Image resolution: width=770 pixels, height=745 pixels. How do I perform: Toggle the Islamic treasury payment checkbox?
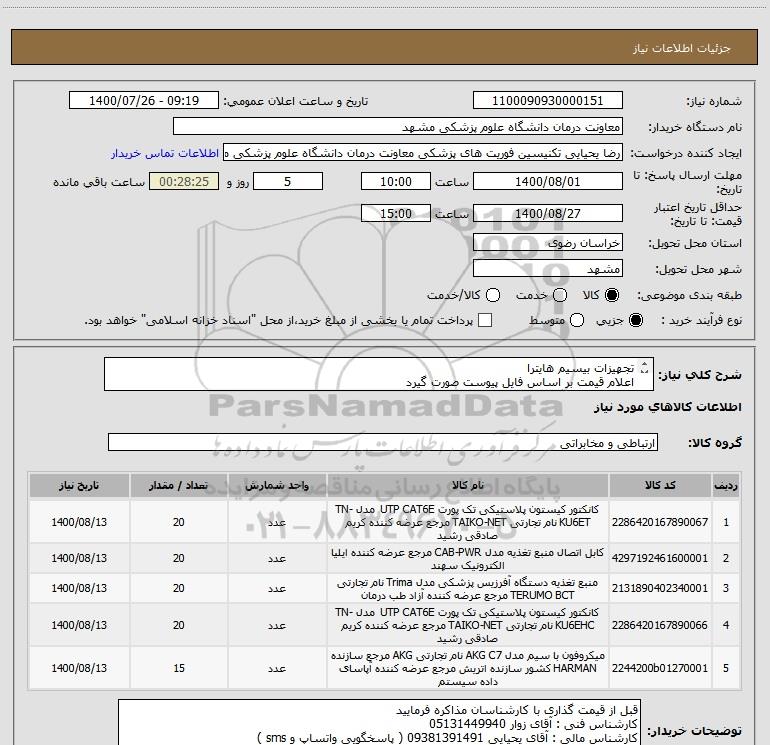tap(485, 320)
